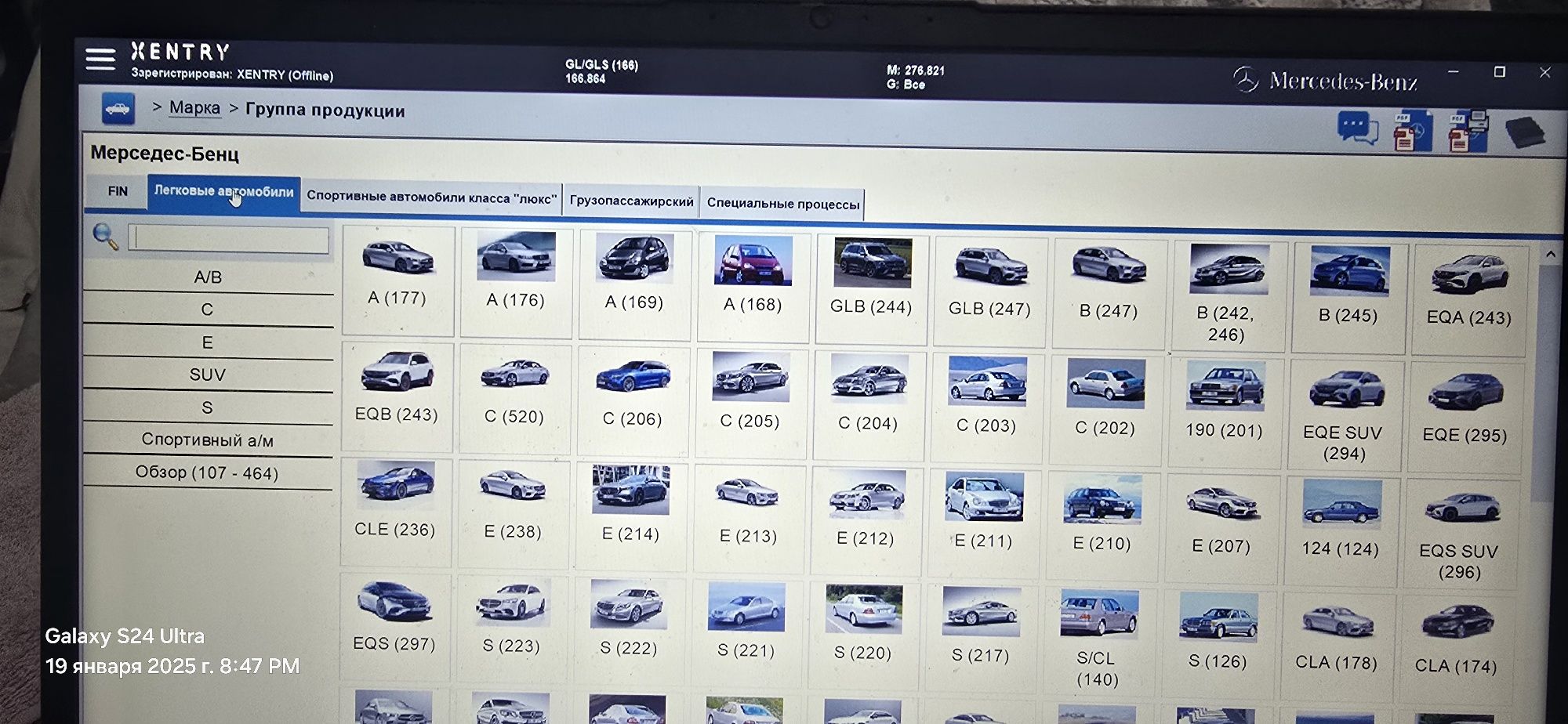Open Спортивные автомобили класса люкс tab
Screen dimensions: 1568x724
point(432,197)
